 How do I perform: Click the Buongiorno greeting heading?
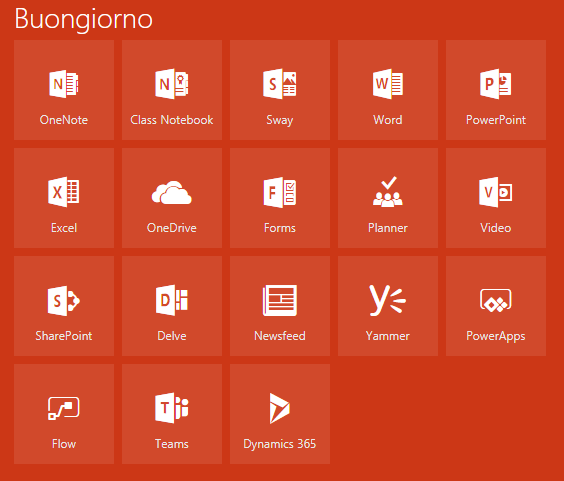click(83, 19)
